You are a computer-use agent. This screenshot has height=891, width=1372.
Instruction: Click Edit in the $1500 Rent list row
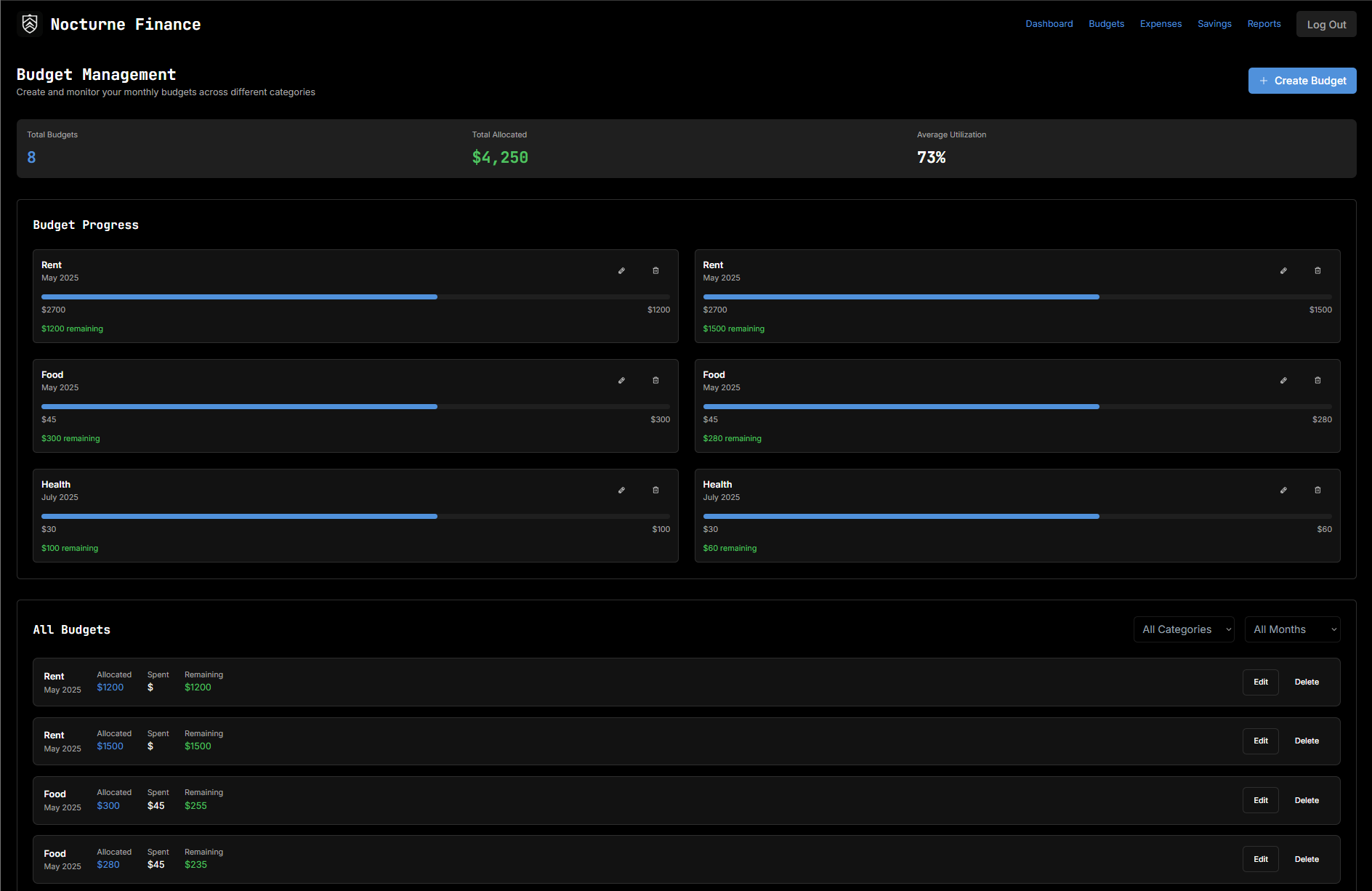coord(1260,741)
